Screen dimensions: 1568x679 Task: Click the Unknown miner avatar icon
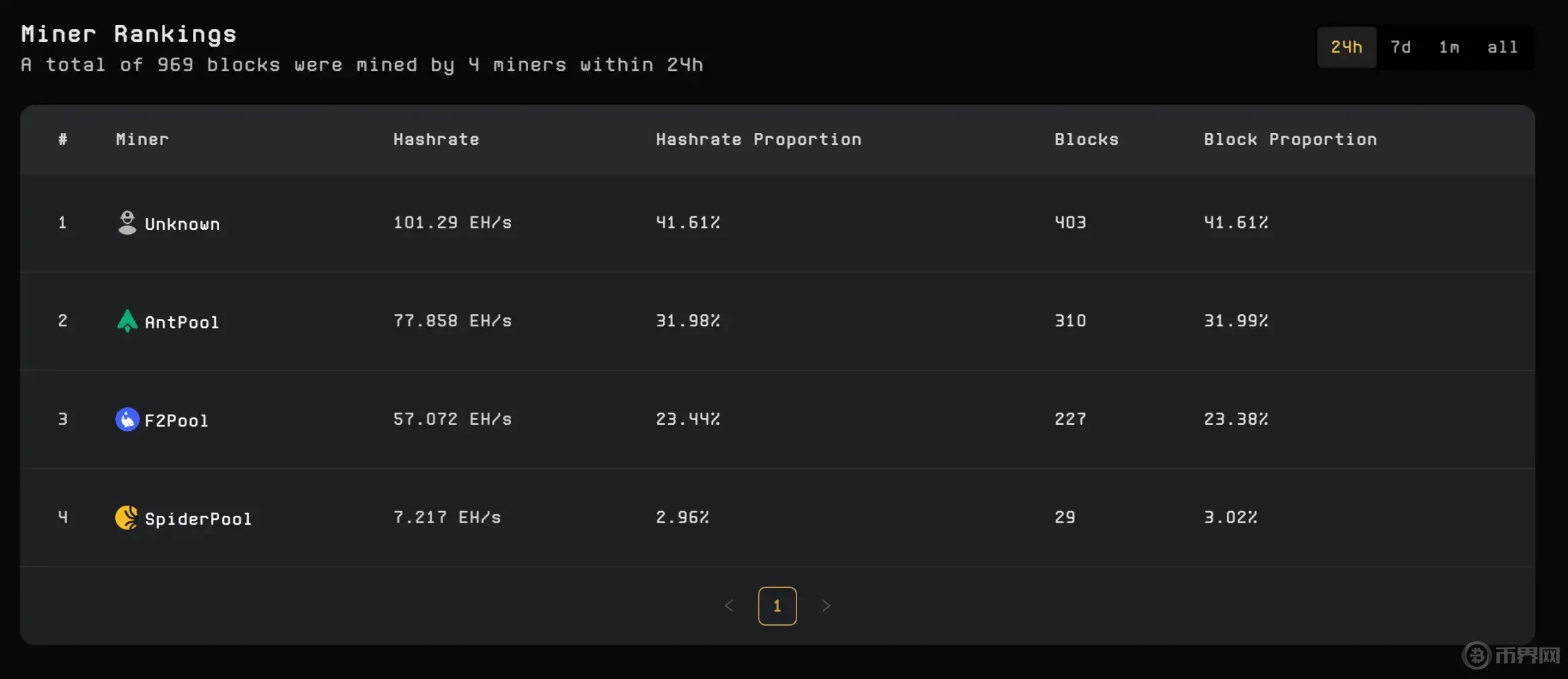point(127,223)
